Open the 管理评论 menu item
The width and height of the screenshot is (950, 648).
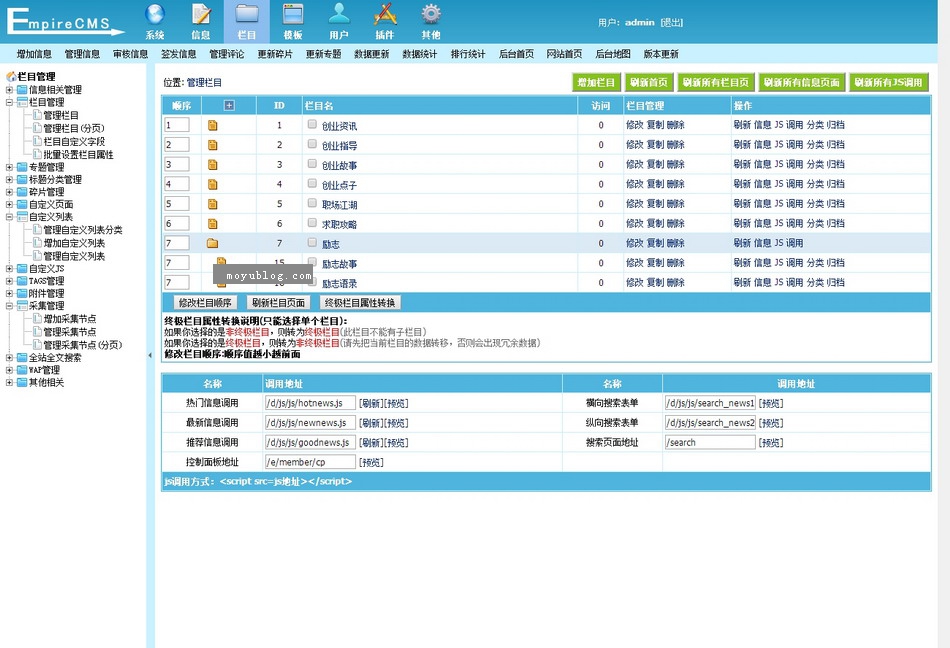[226, 54]
